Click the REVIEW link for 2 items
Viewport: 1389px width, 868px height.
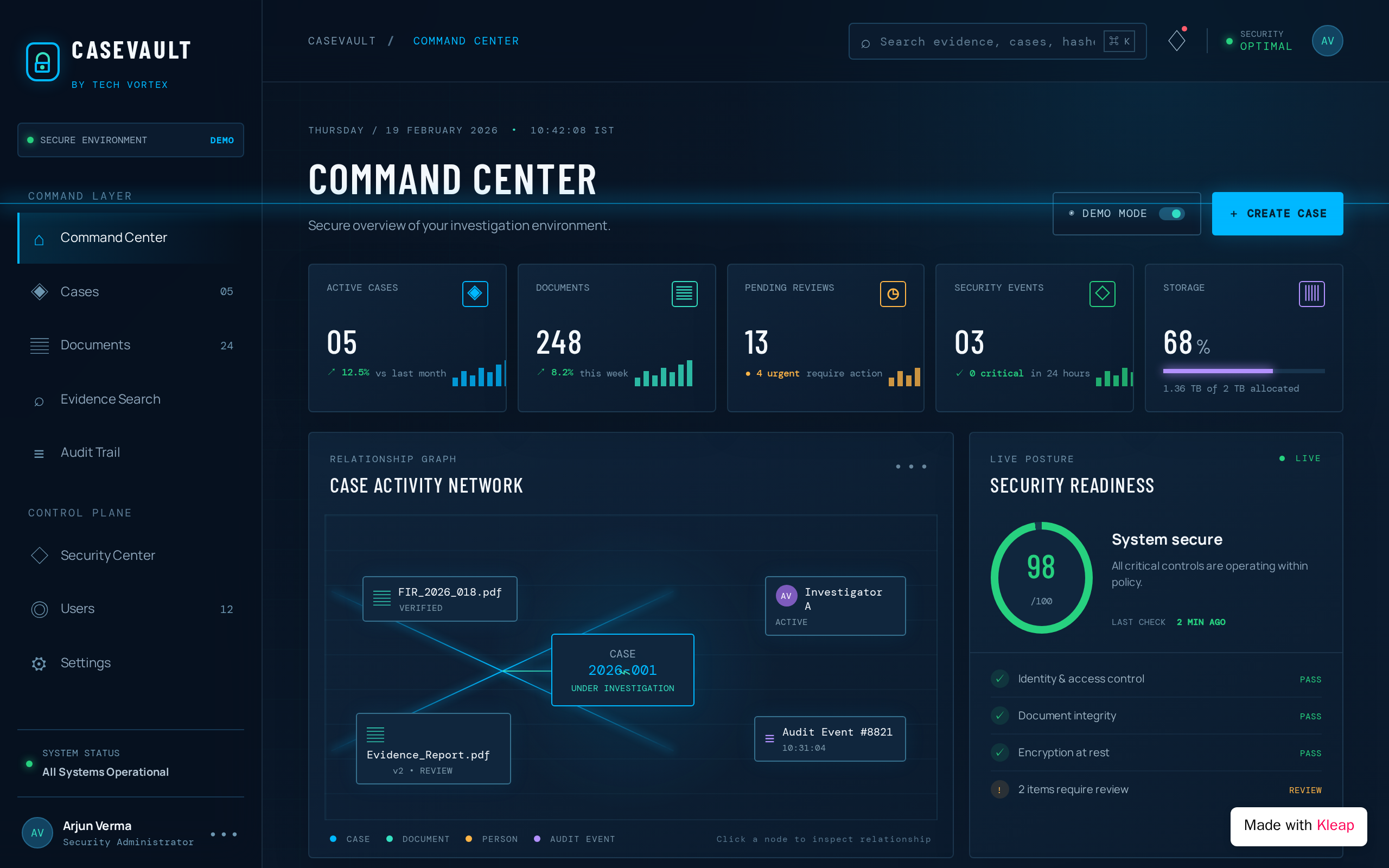pyautogui.click(x=1304, y=790)
